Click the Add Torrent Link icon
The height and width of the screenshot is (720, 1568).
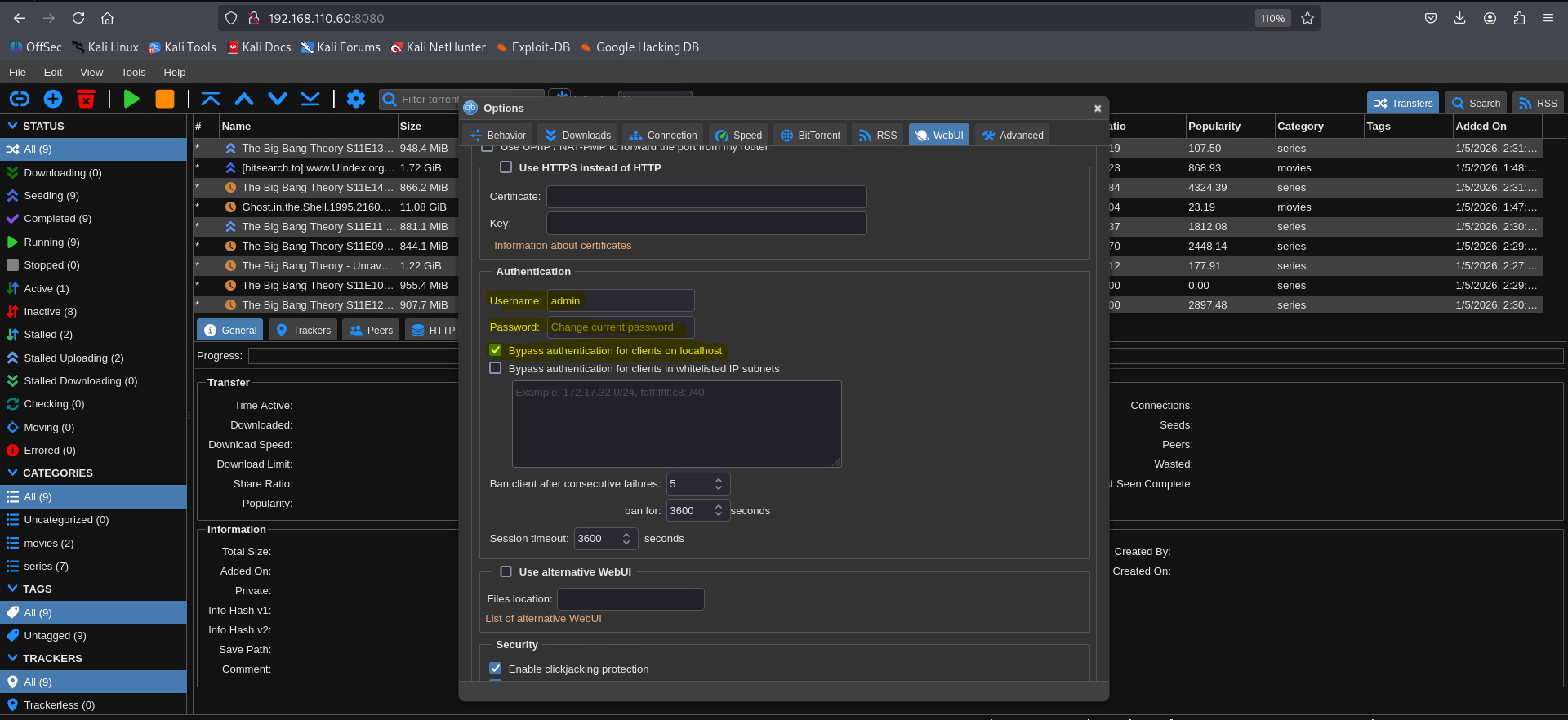point(20,99)
